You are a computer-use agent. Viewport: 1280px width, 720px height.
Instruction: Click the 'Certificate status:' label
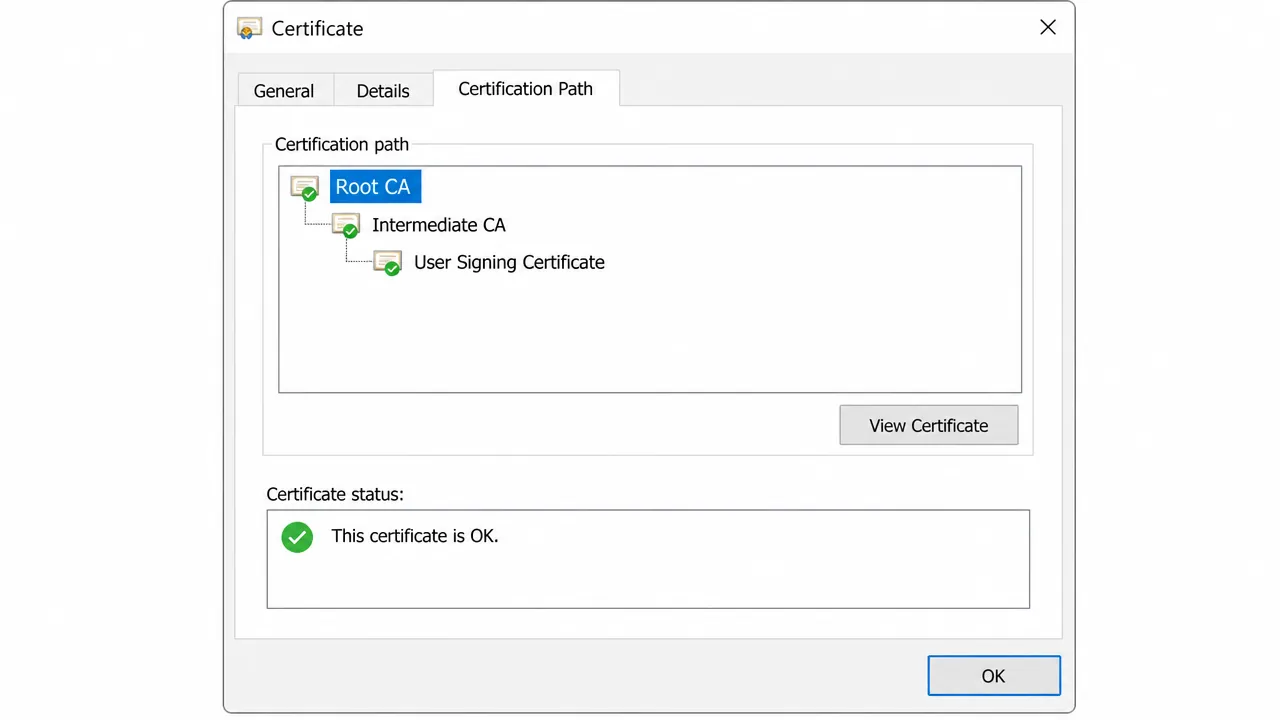[x=335, y=494]
